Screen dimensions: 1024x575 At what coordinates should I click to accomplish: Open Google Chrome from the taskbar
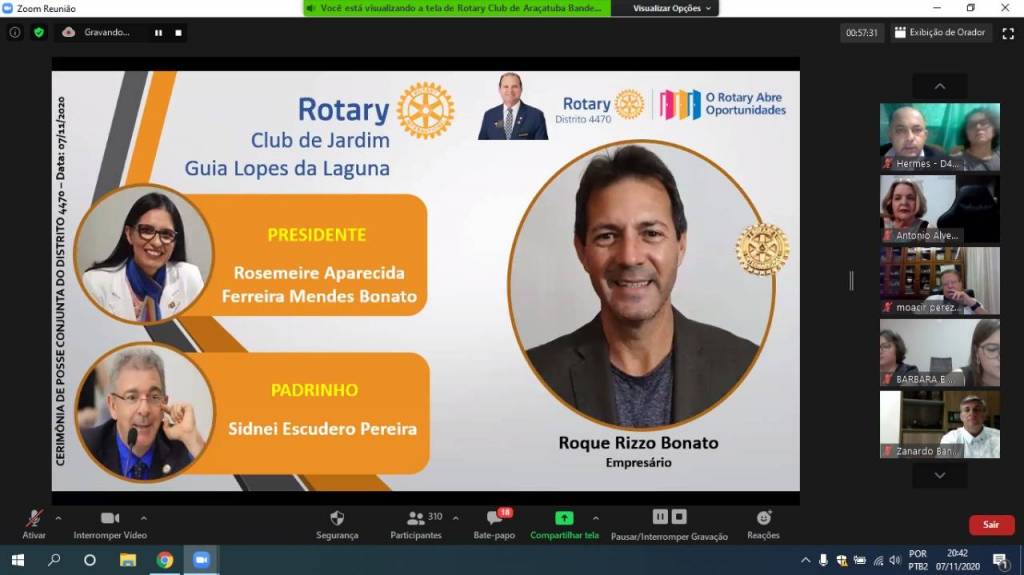tap(164, 560)
